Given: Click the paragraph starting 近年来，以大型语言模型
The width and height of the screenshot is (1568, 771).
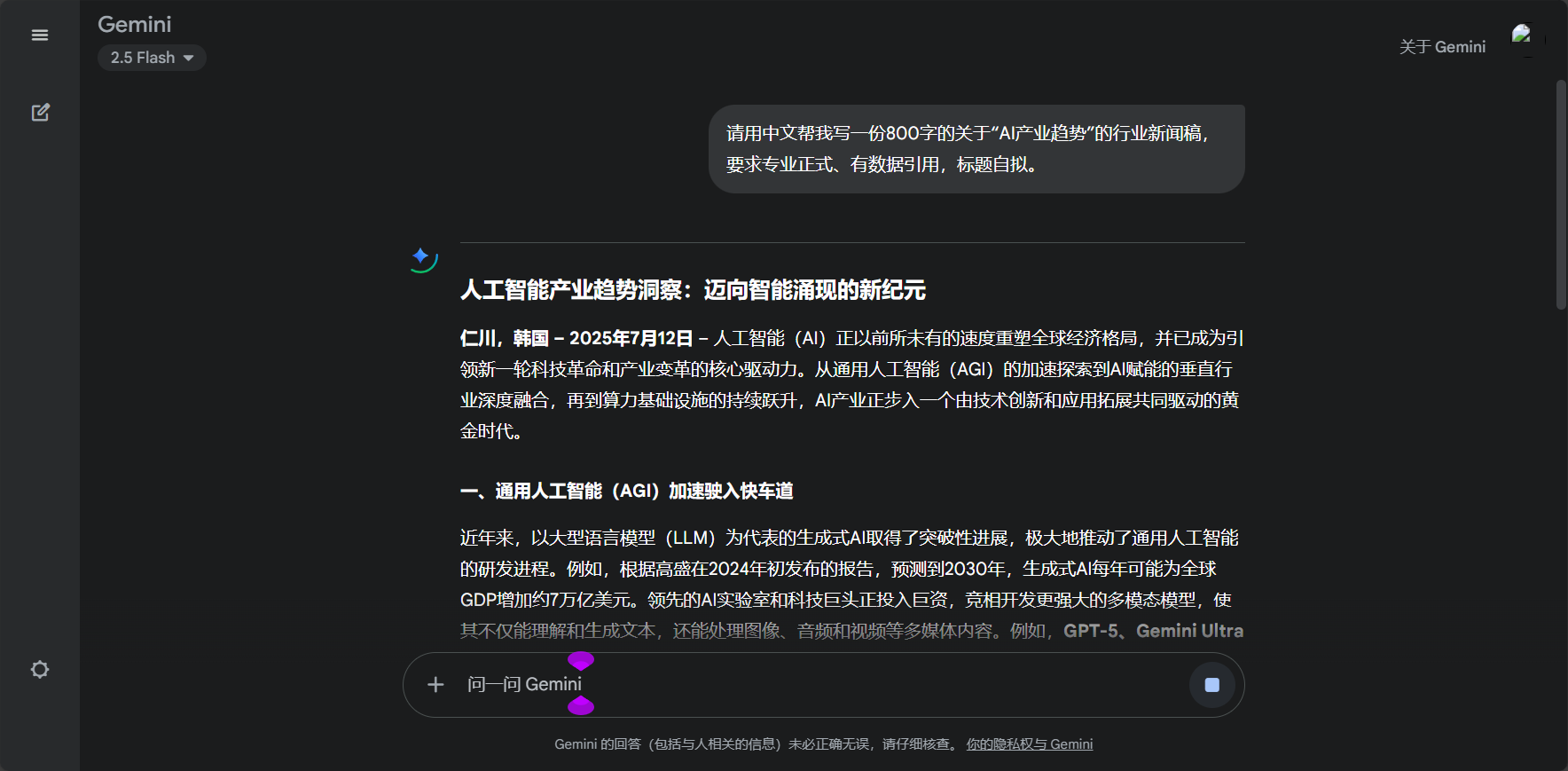Looking at the screenshot, I should coord(851,584).
